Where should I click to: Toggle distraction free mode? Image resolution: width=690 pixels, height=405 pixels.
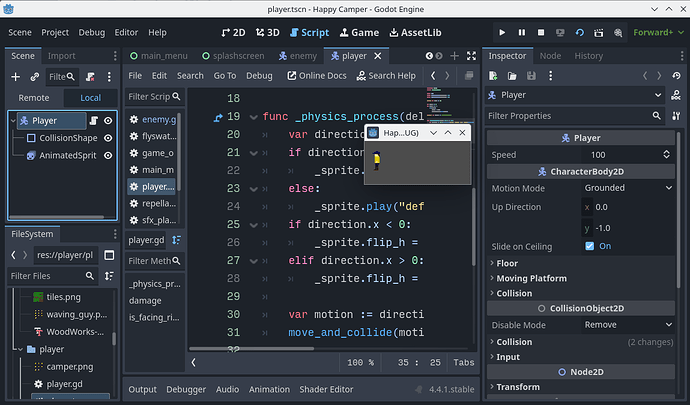[471, 56]
